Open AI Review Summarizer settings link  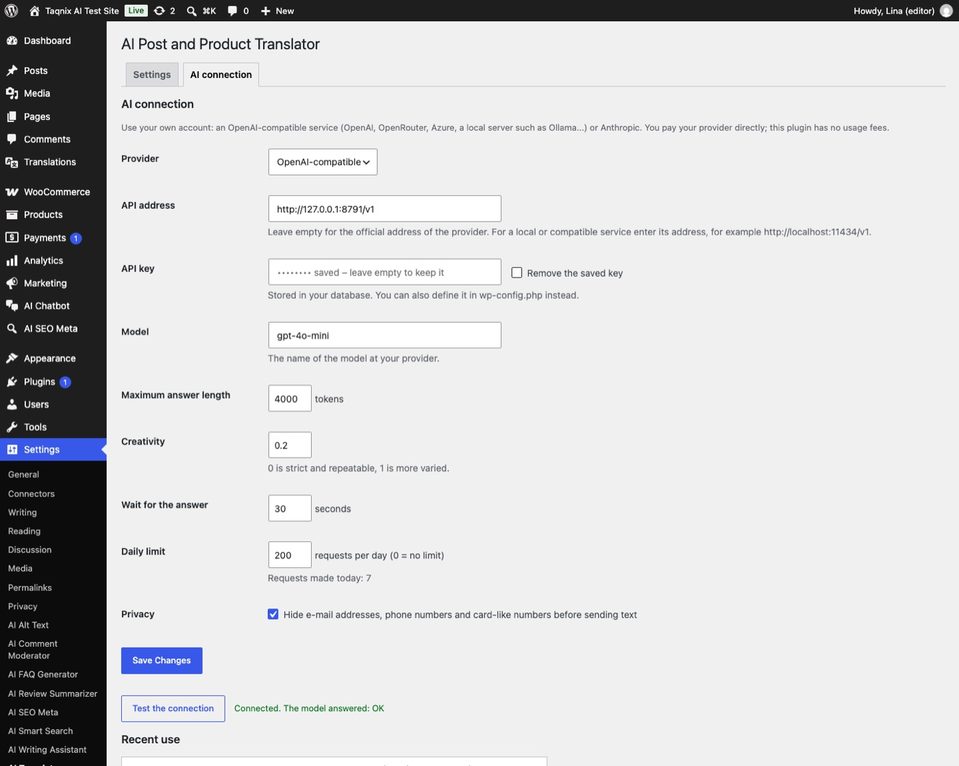pyautogui.click(x=53, y=693)
